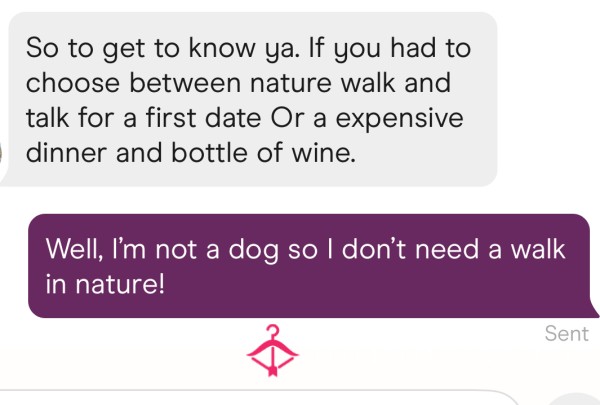
Task: Tap the arrow tip of pink hanger logo
Action: pos(272,371)
